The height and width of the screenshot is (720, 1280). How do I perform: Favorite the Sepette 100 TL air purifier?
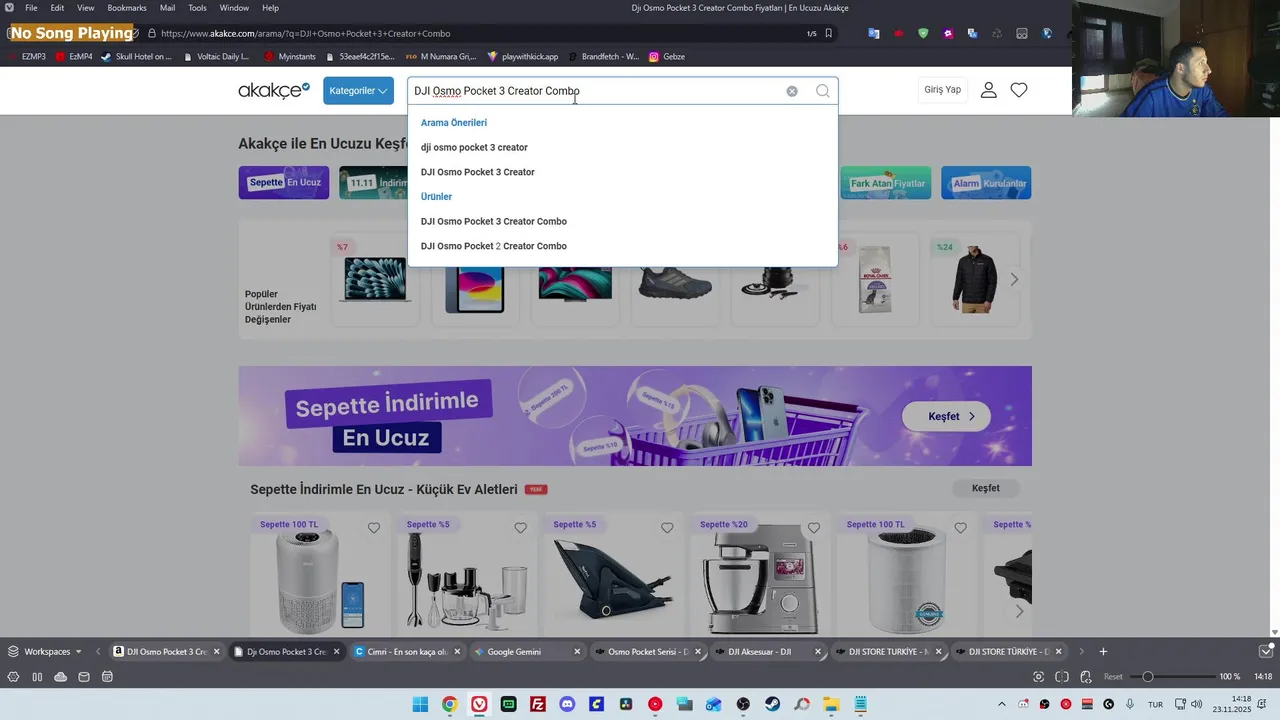[x=374, y=528]
